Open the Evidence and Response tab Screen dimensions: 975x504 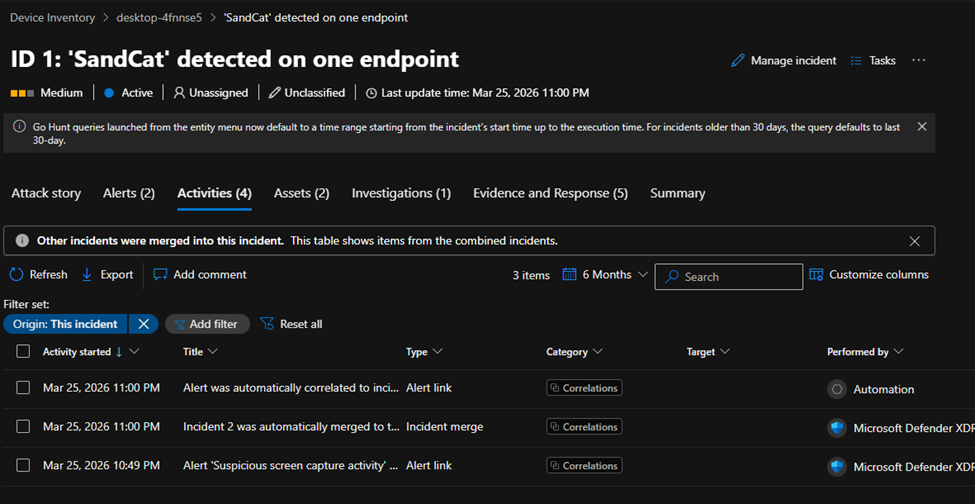(x=550, y=193)
